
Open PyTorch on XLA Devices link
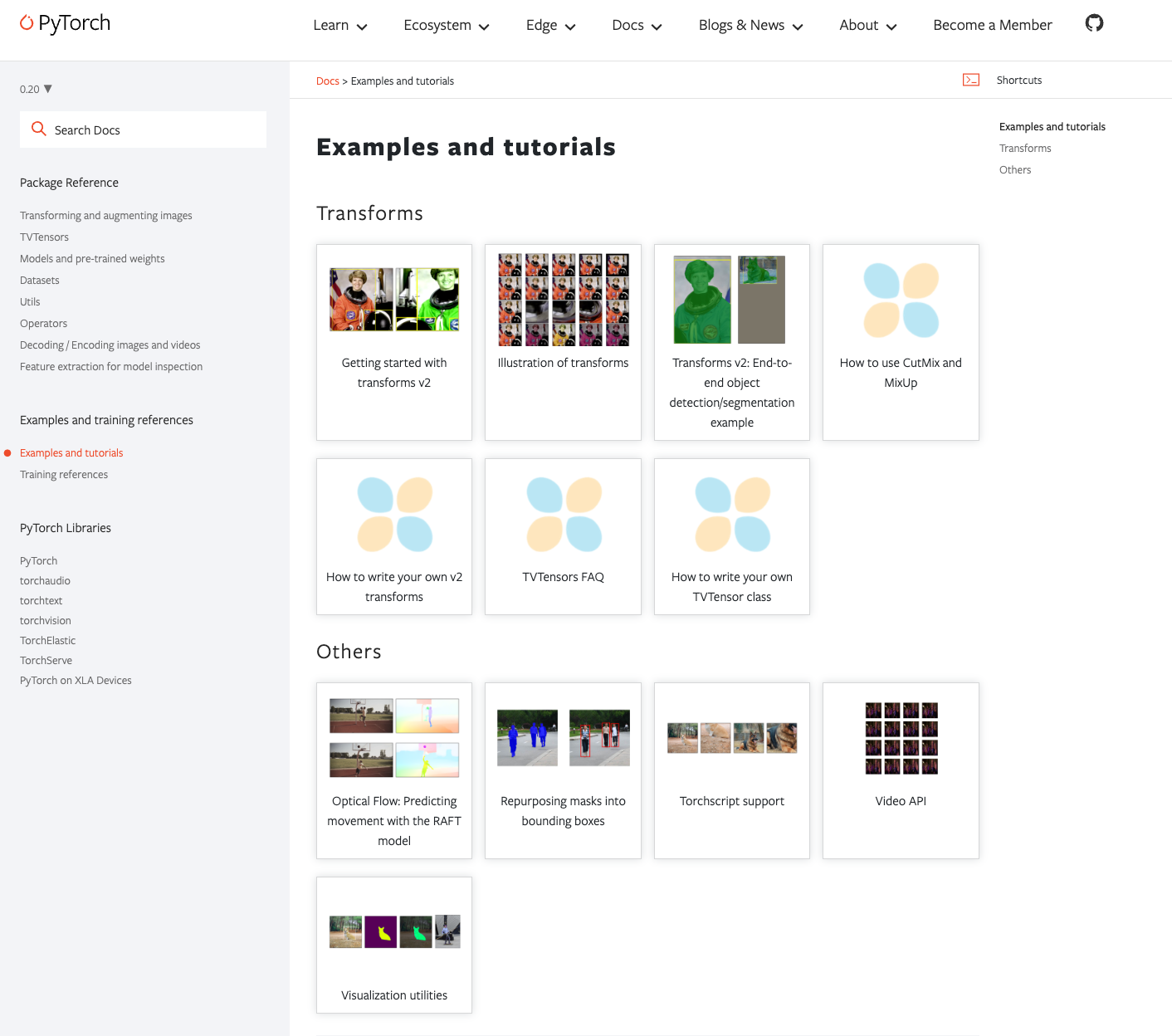[x=76, y=681]
